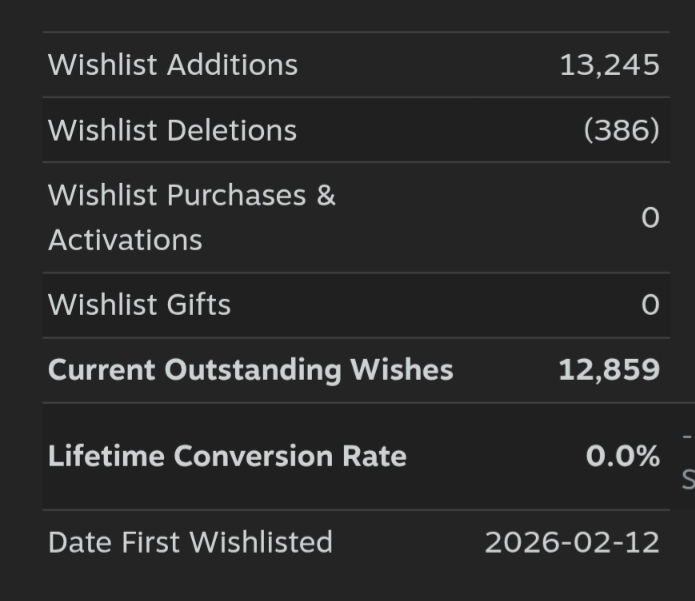This screenshot has width=695, height=601.
Task: Click the Date First Wishlisted label
Action: pyautogui.click(x=190, y=542)
